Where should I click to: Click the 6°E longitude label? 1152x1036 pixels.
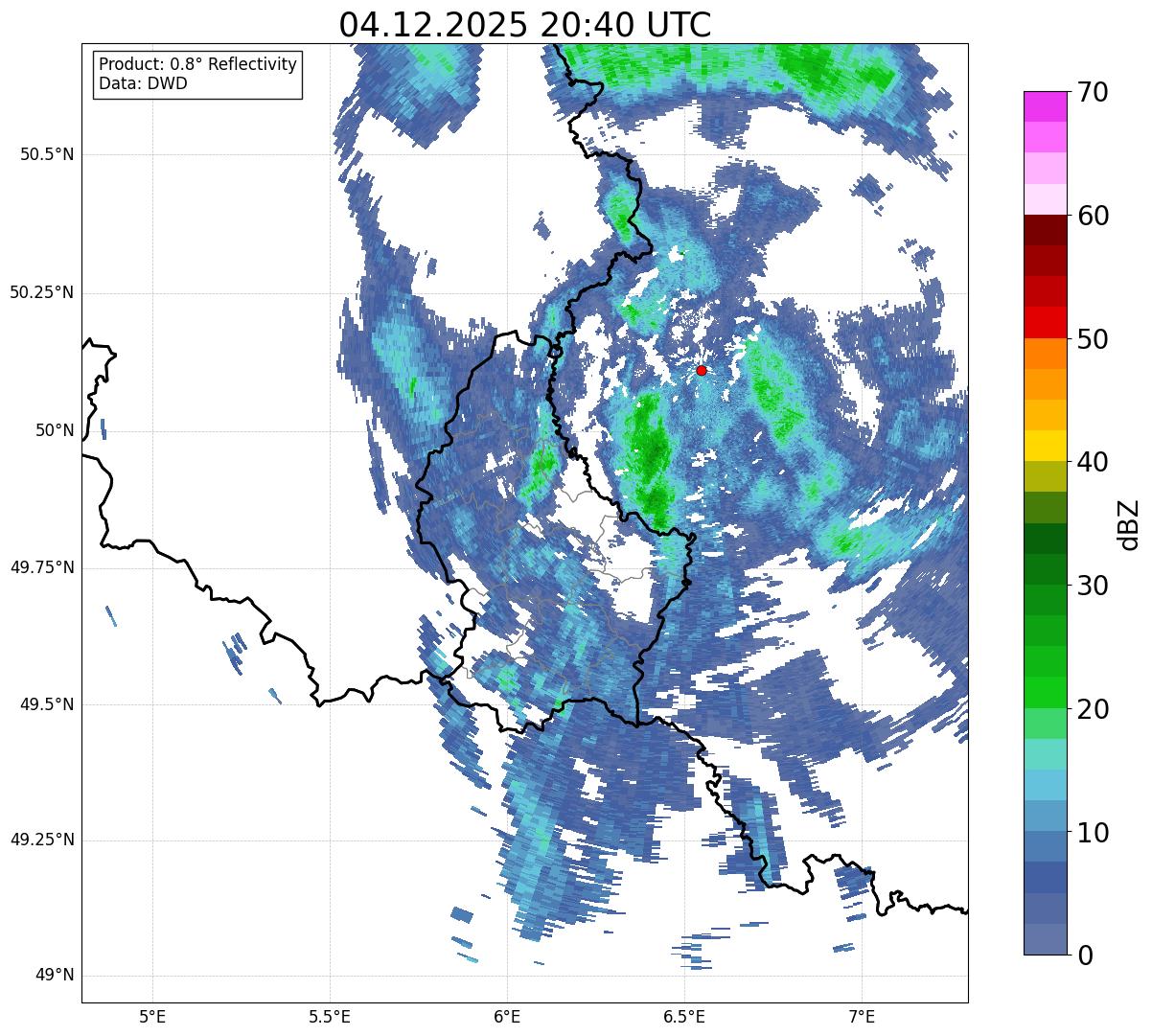[507, 1016]
